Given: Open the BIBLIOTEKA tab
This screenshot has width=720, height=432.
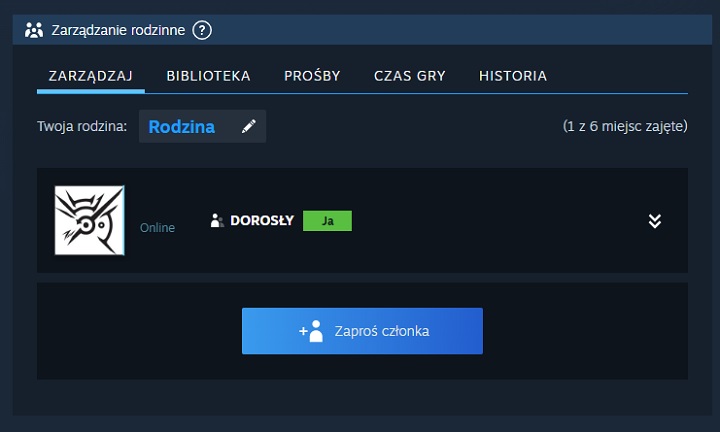Looking at the screenshot, I should pos(208,76).
